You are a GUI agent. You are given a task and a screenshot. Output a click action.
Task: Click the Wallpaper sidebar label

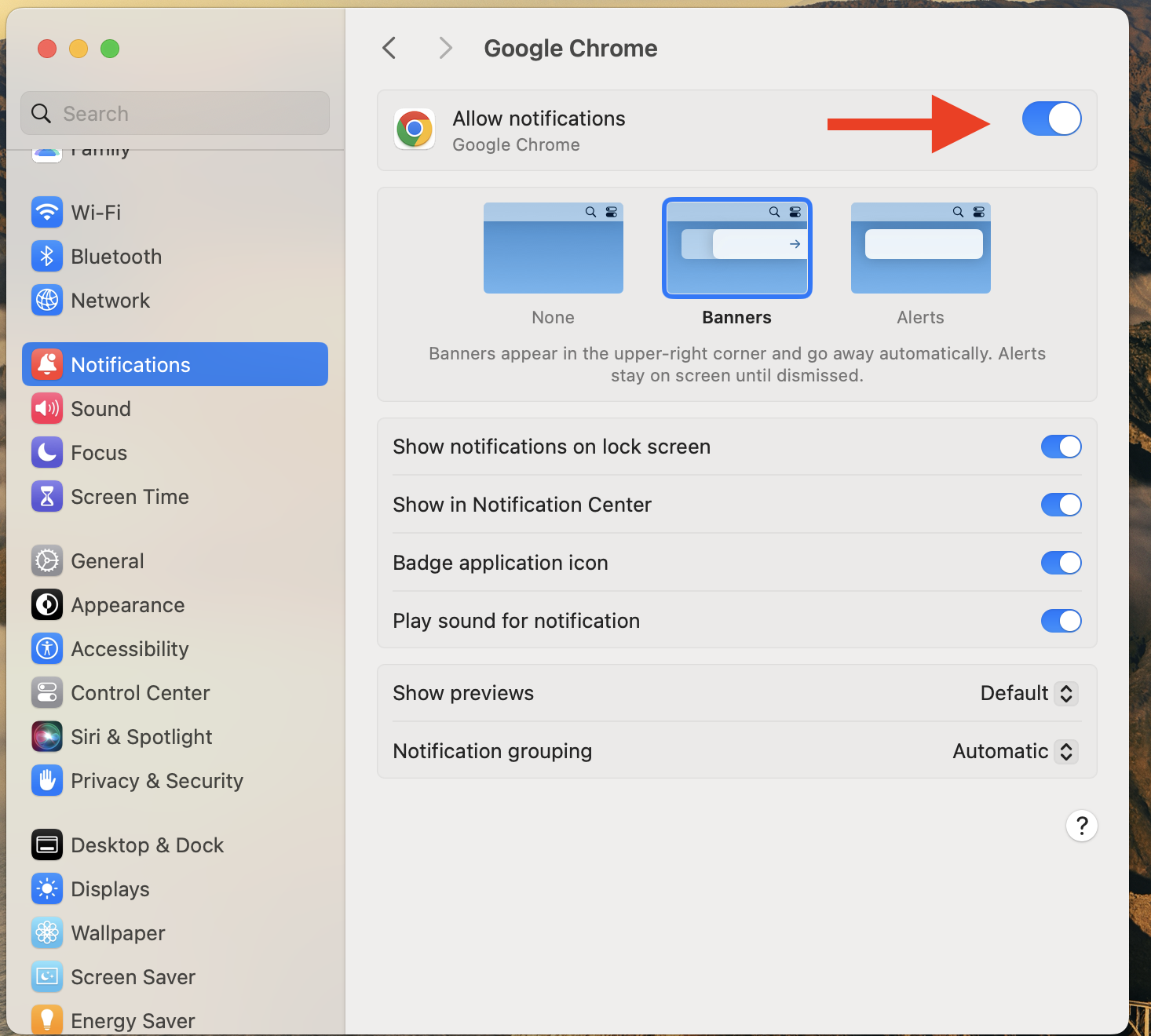(118, 933)
